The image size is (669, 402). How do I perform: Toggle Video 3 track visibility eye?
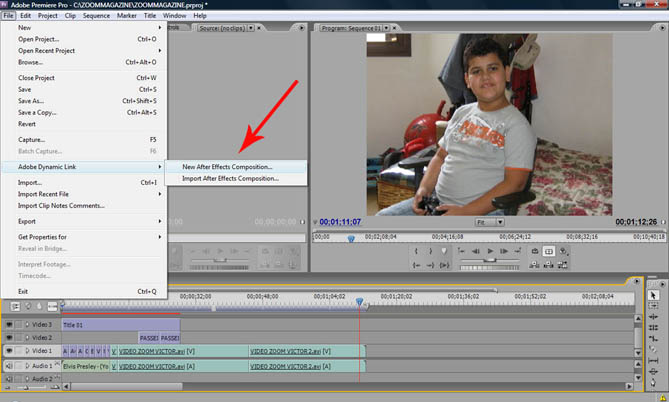tap(9, 325)
